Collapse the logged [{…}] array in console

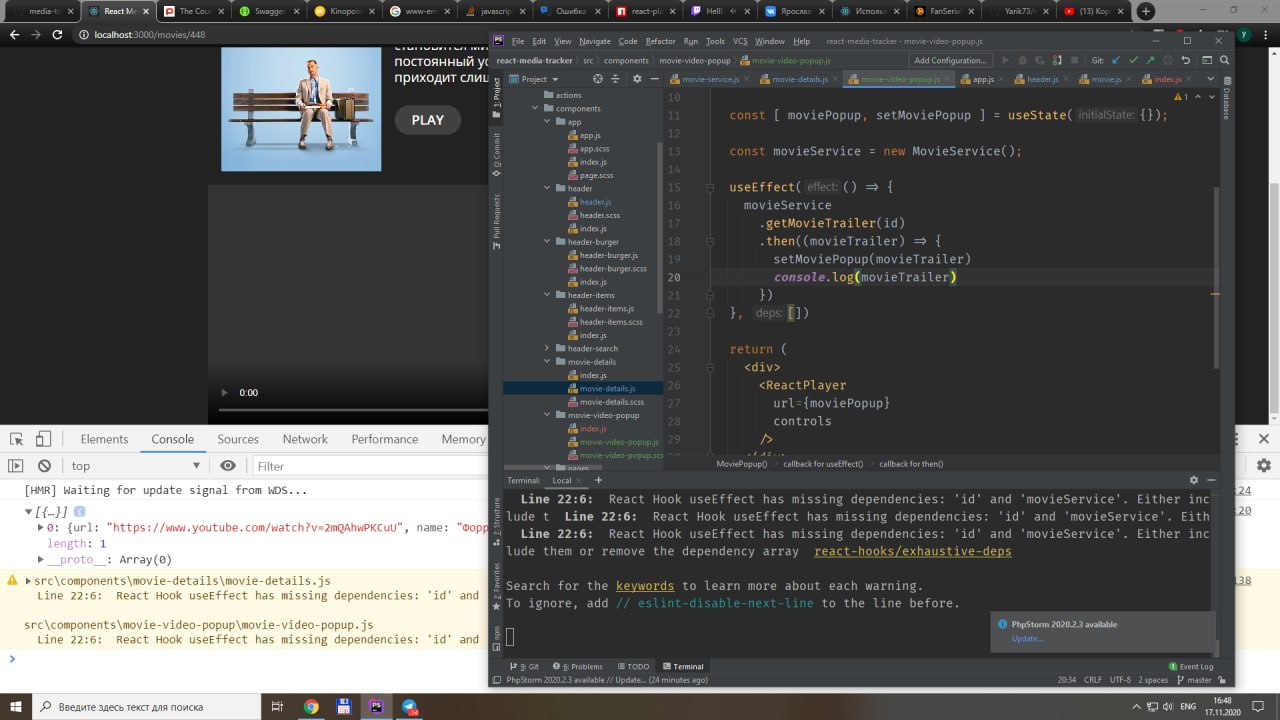point(30,512)
